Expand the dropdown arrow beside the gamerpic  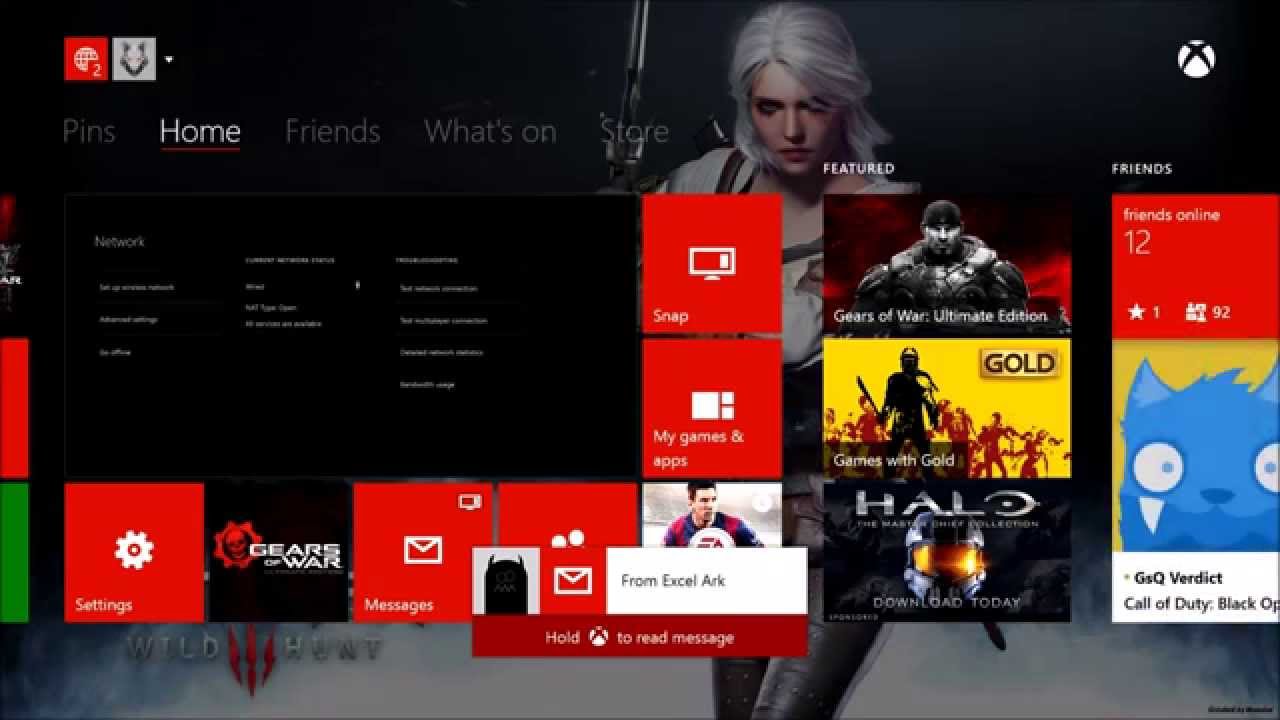point(169,60)
